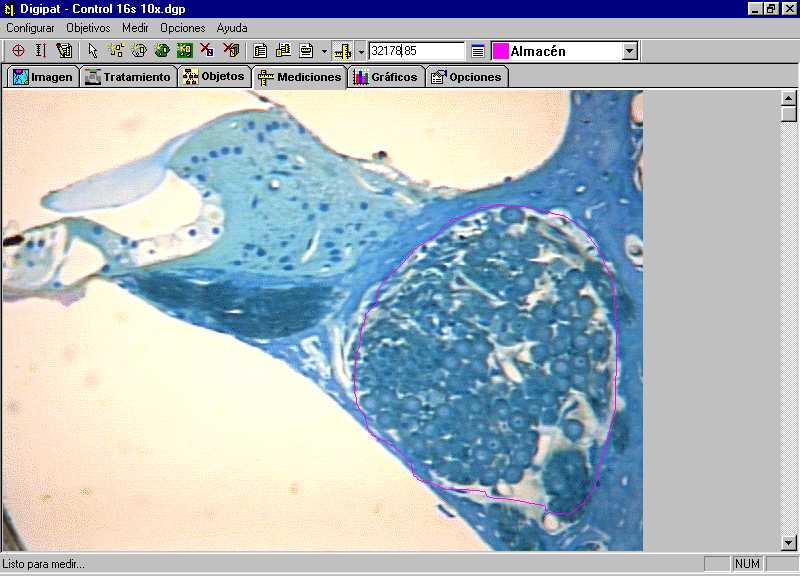Click the measurement value field 32178.85
Screen dimensions: 800x576
coord(416,51)
